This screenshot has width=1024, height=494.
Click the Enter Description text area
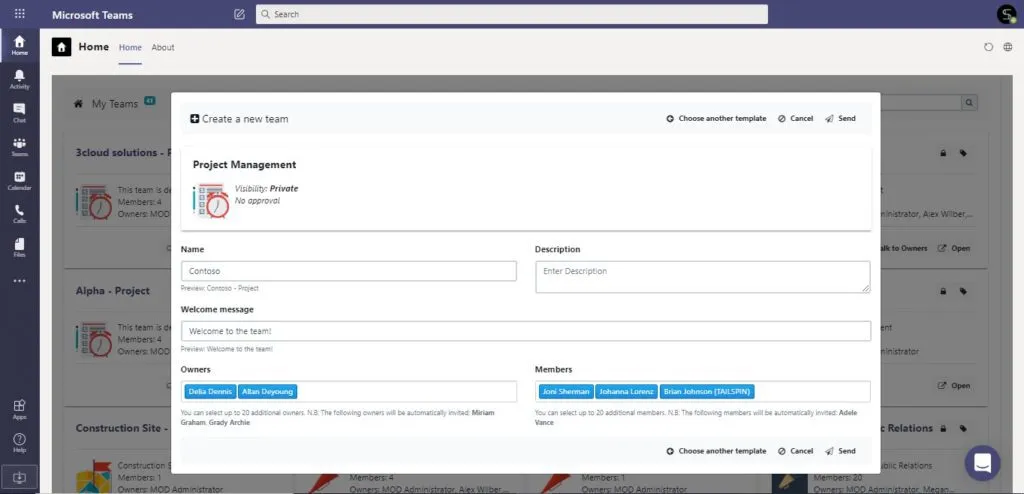tap(703, 277)
